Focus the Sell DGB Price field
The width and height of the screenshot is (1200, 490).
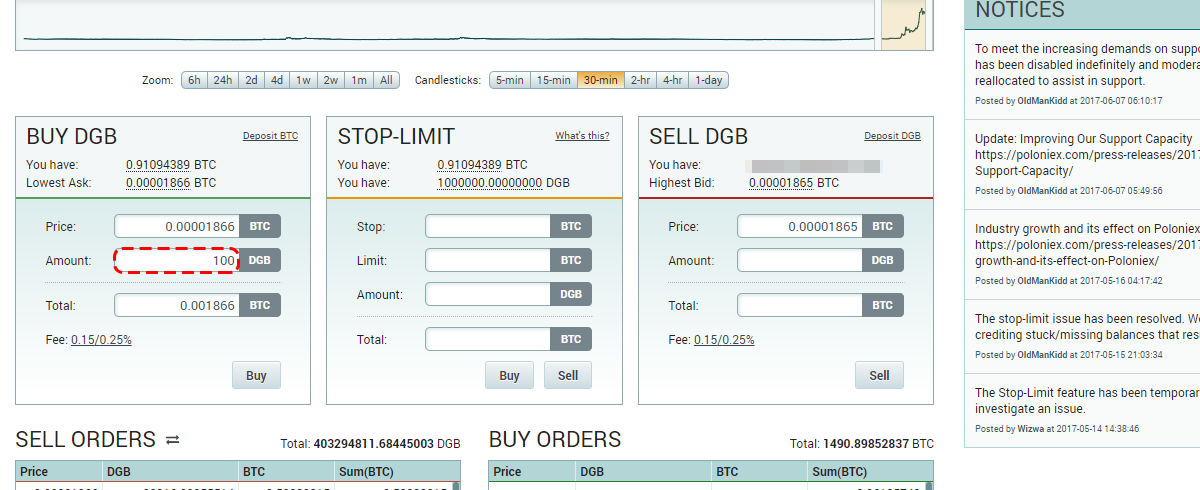[800, 227]
